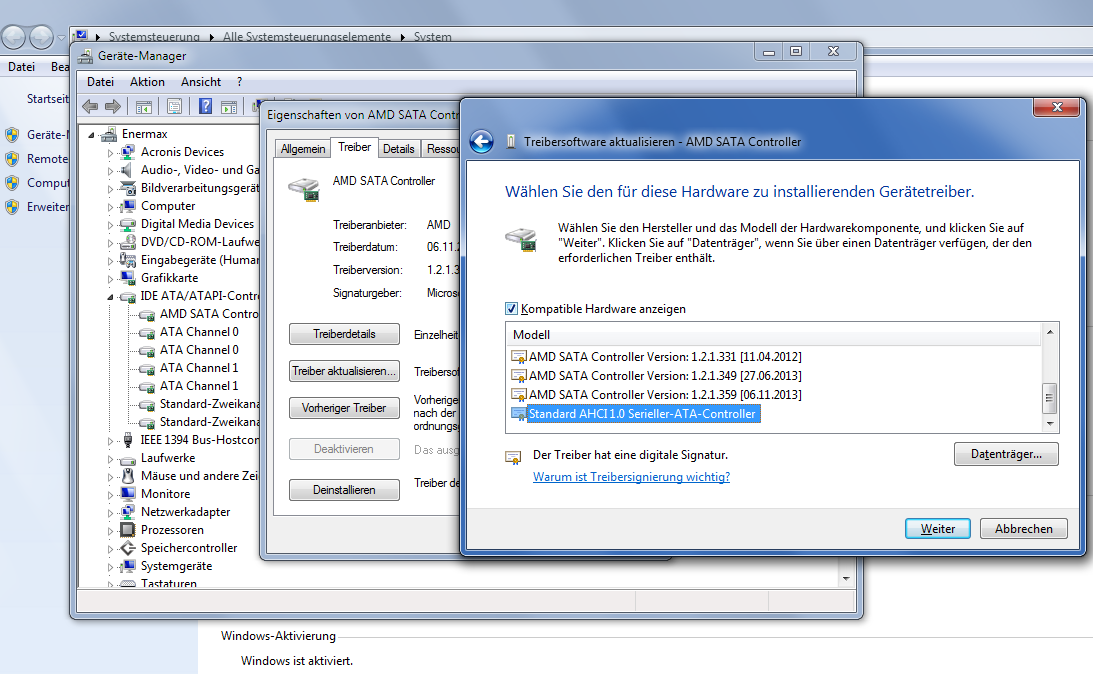Click the Device Manager back arrow toolbar icon
This screenshot has width=1093, height=674.
point(90,107)
